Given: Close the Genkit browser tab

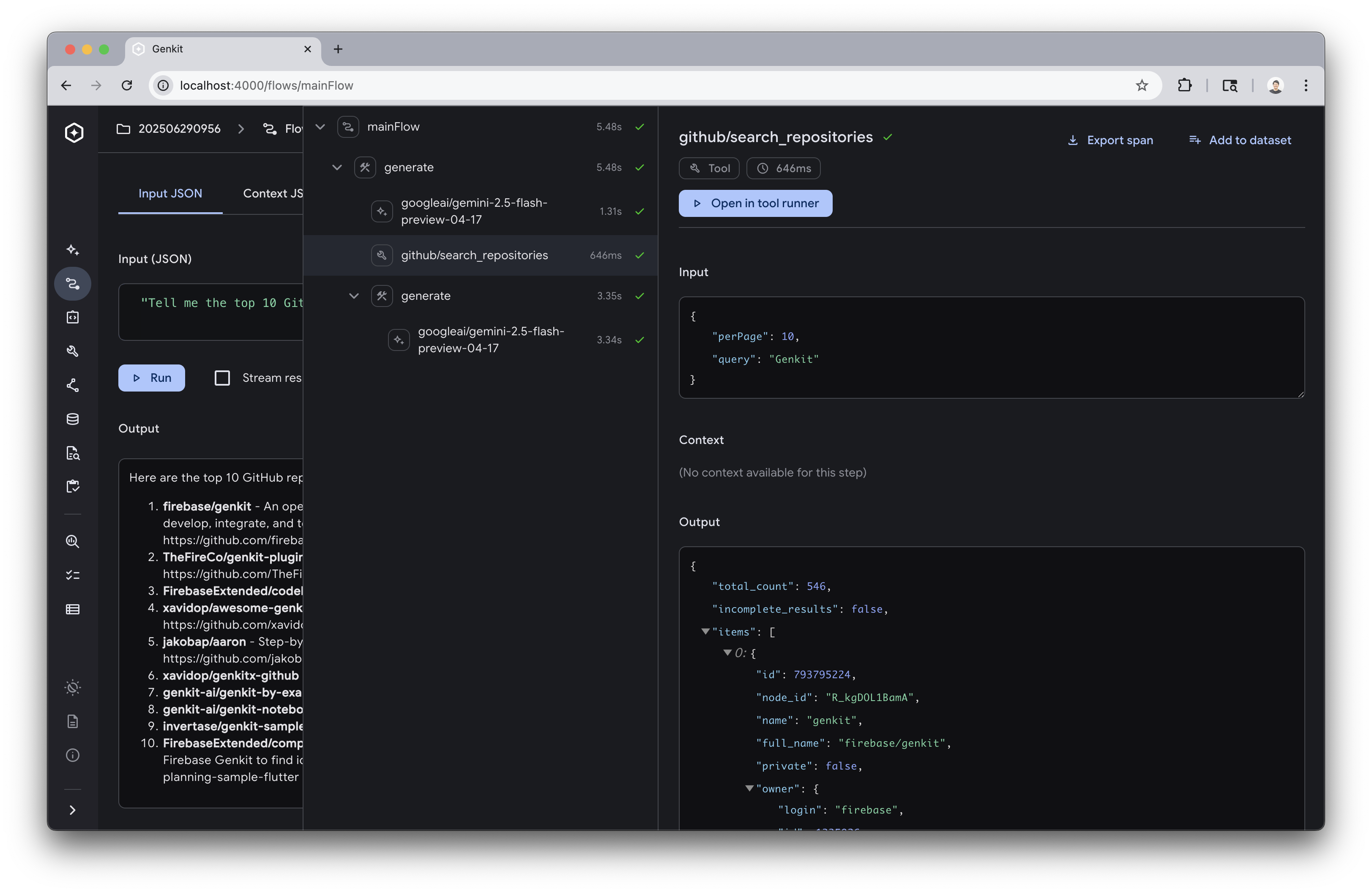Looking at the screenshot, I should click(308, 49).
